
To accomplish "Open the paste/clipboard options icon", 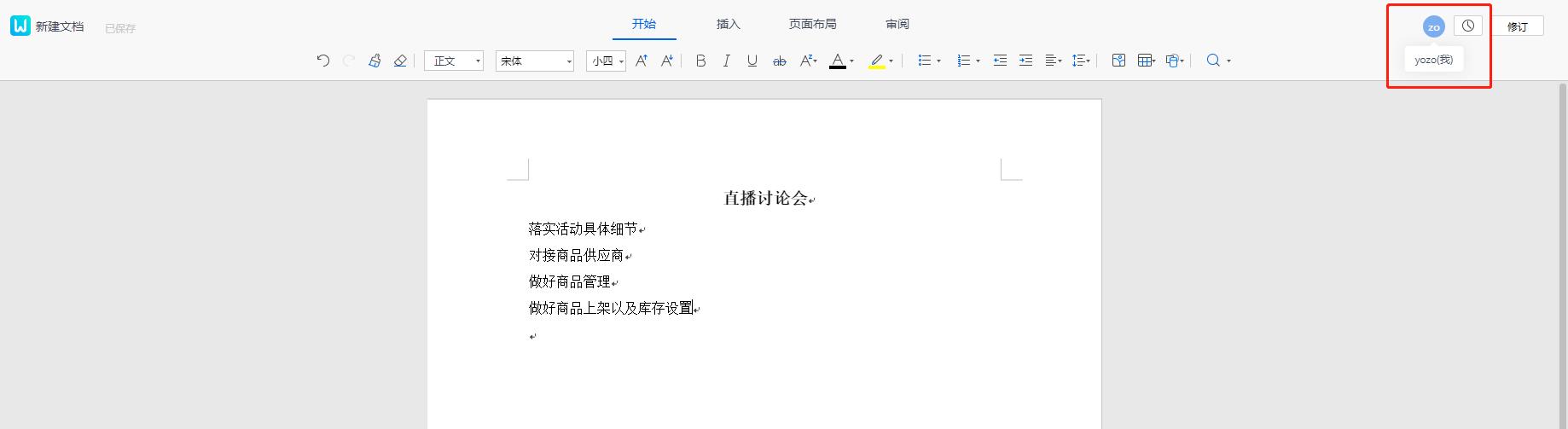I will tap(1175, 61).
